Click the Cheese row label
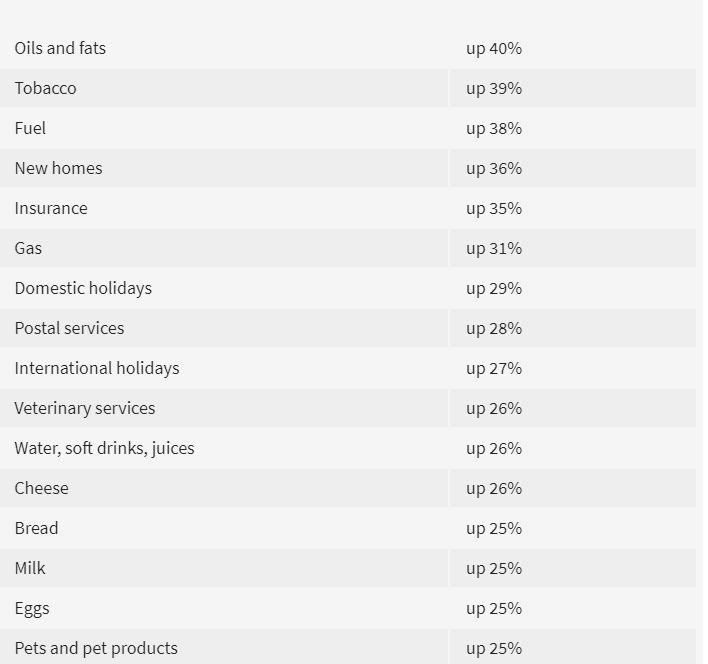Screen dimensions: 708x664 [42, 488]
